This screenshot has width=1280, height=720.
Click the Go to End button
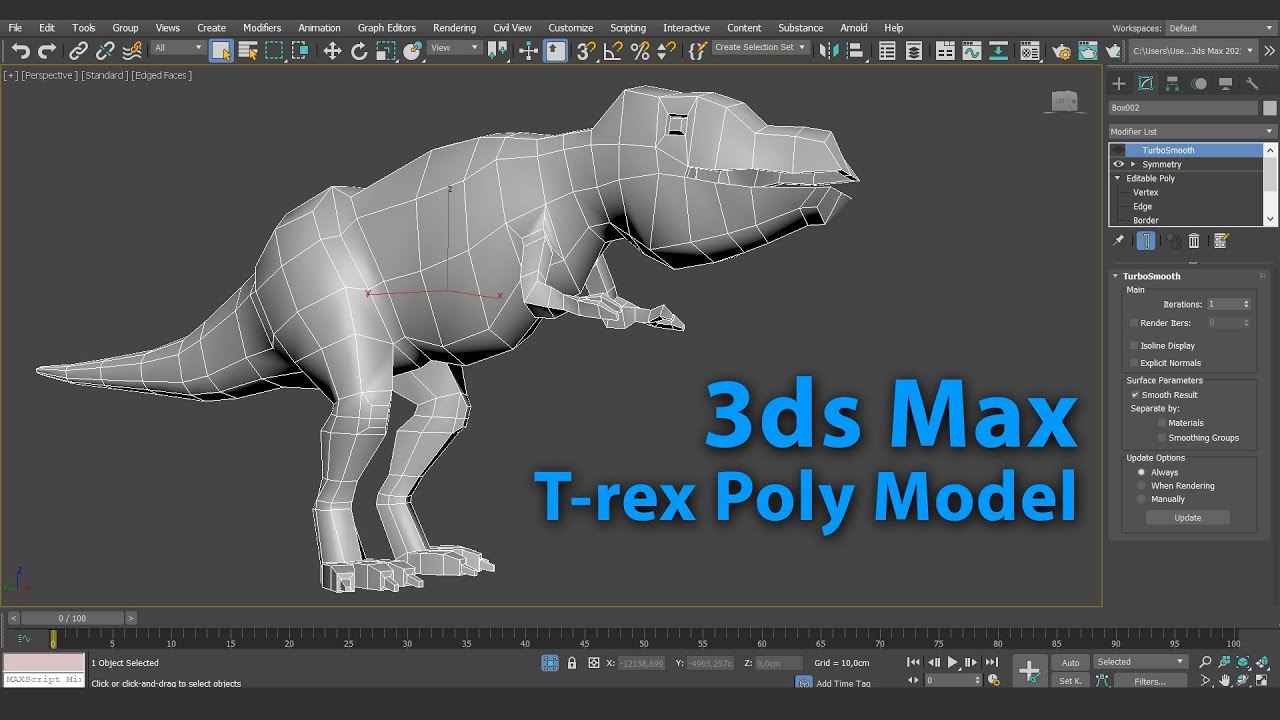click(x=991, y=662)
